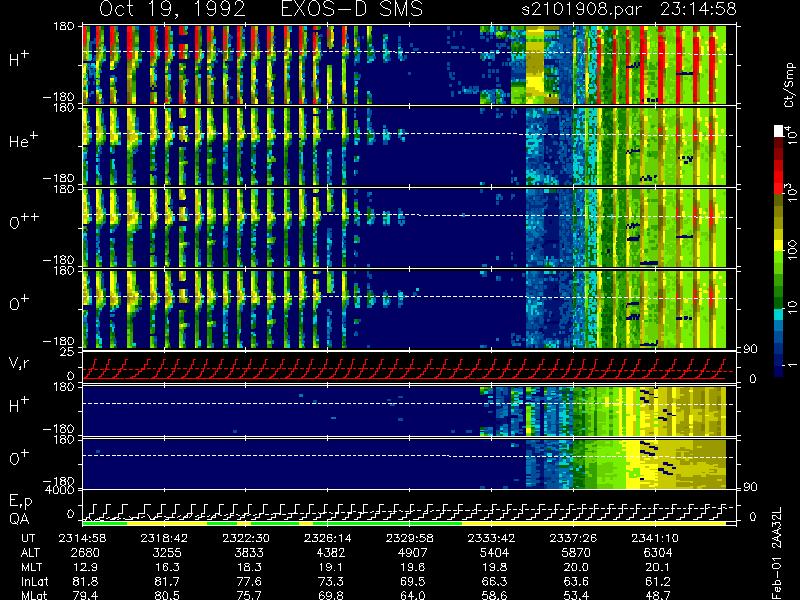Click ALT value '4907'

click(412, 553)
